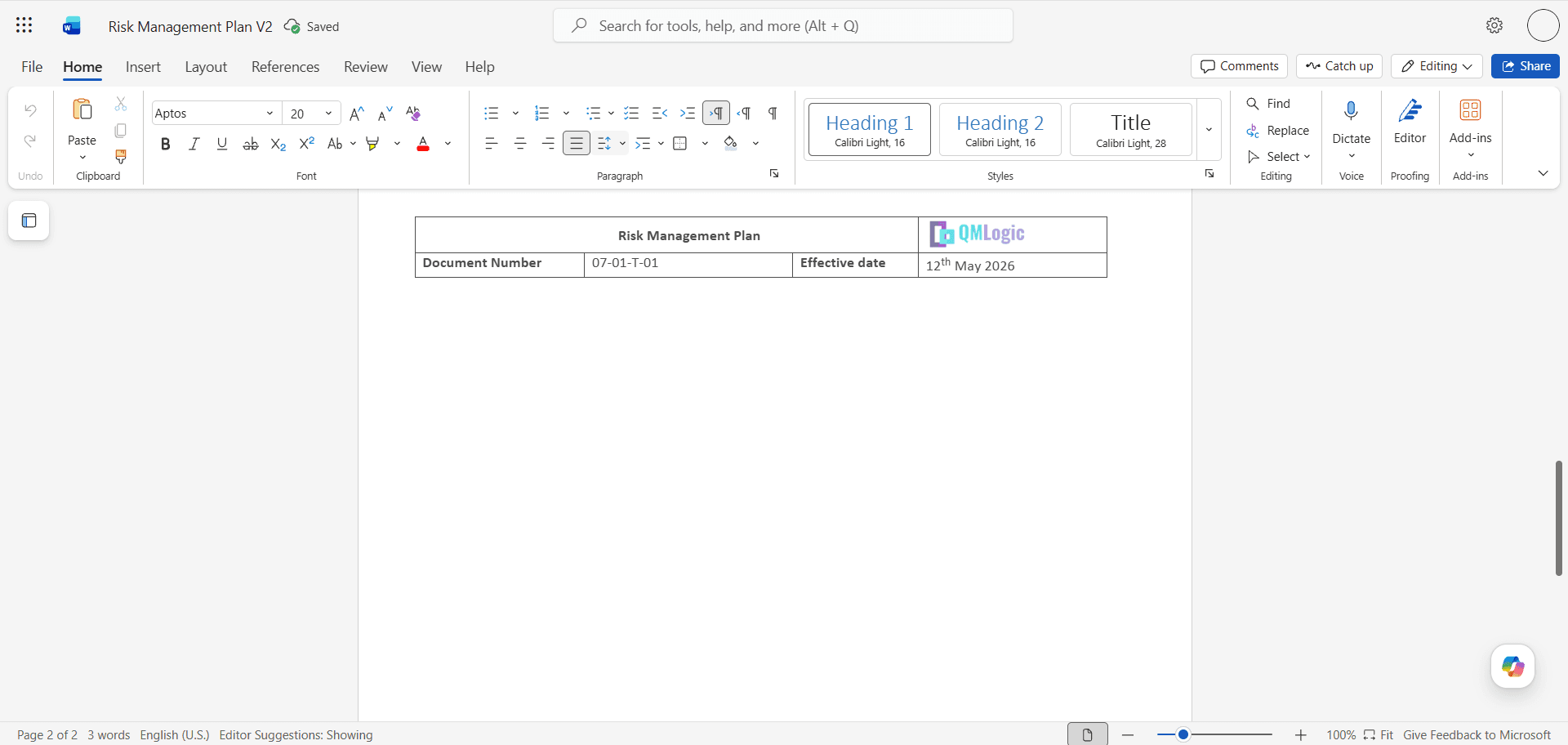Expand the Paste options arrow
1568x745 pixels.
point(82,157)
